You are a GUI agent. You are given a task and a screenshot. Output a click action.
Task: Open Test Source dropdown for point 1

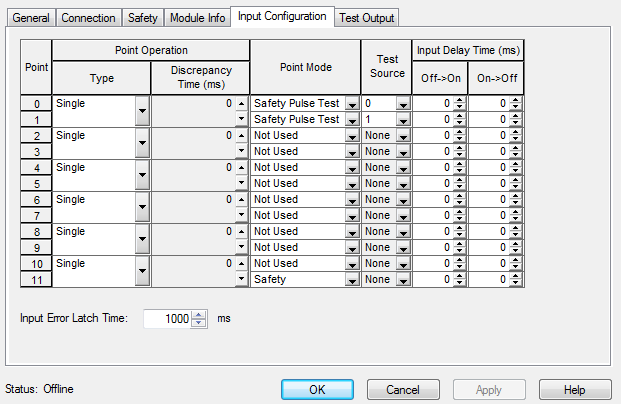pos(403,119)
